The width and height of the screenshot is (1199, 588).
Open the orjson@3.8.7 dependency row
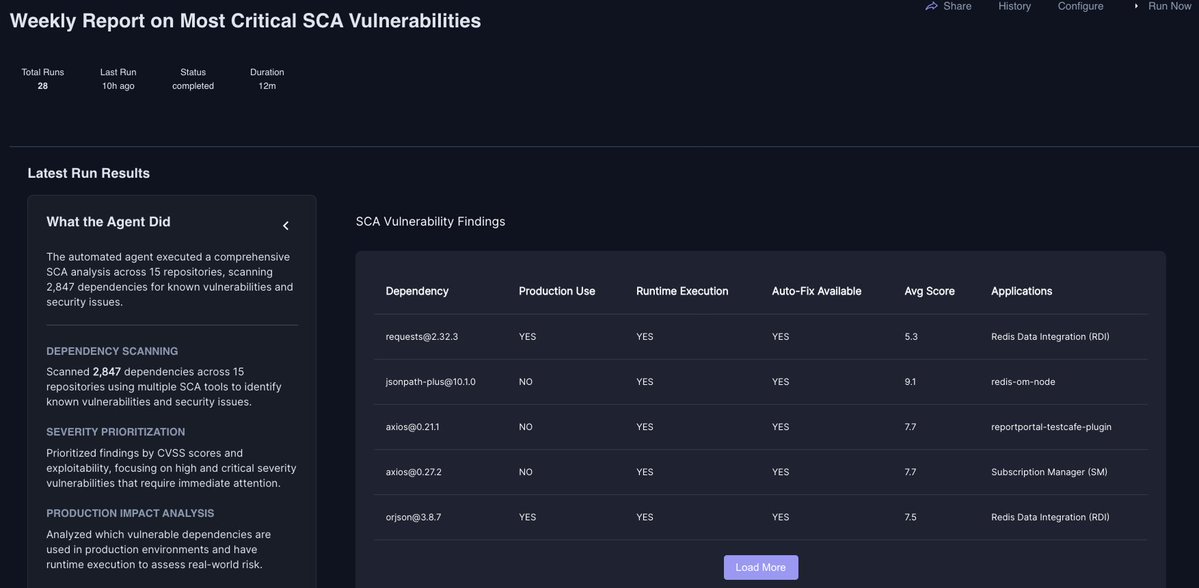tap(413, 517)
